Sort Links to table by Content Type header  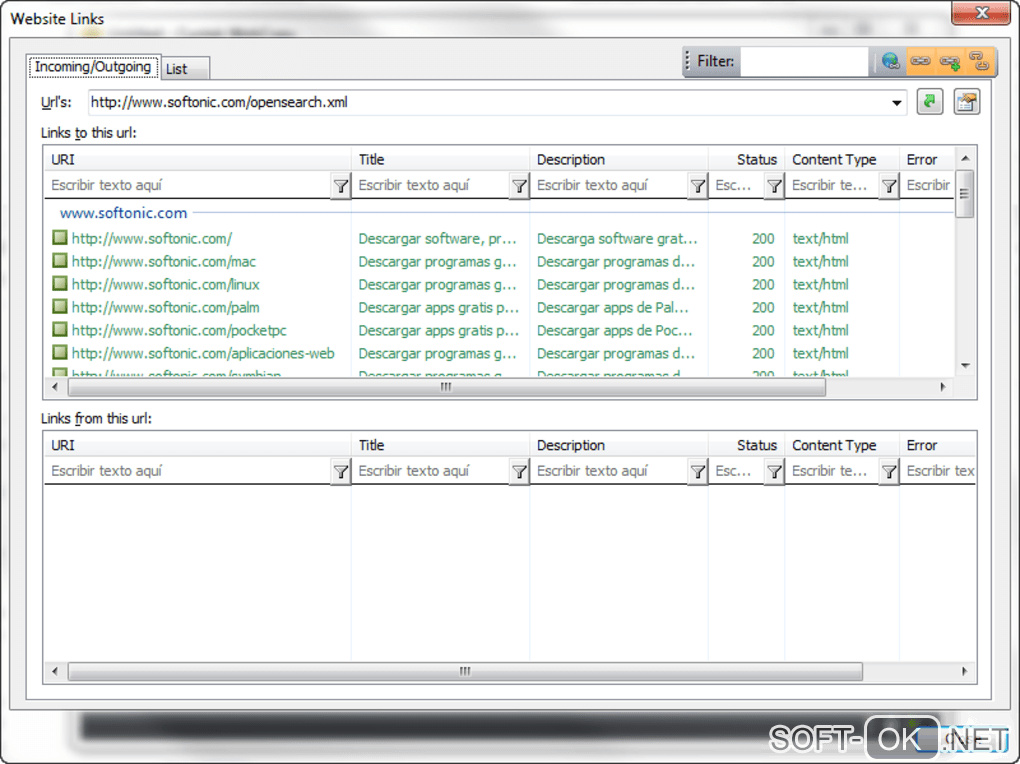coord(842,159)
